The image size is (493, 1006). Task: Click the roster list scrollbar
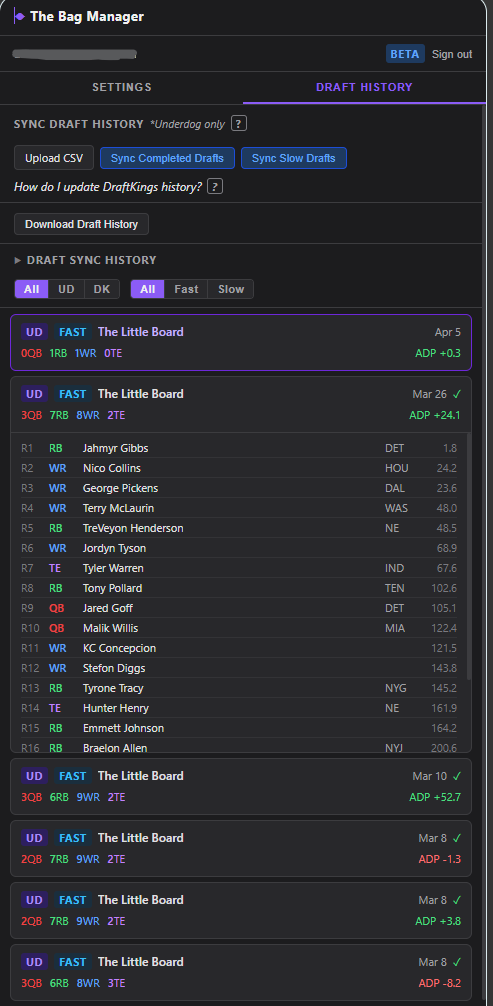click(469, 557)
